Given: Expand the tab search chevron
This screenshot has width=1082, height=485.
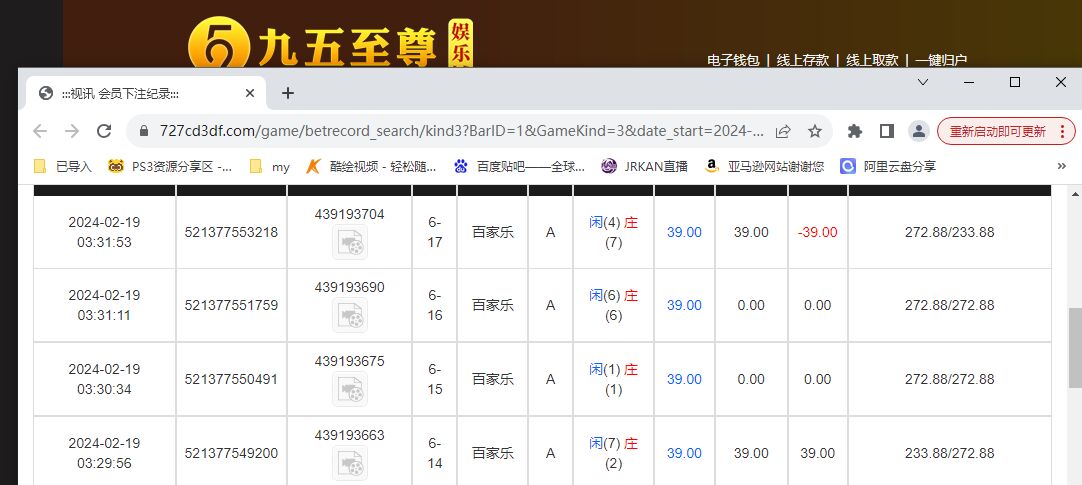Looking at the screenshot, I should [921, 83].
